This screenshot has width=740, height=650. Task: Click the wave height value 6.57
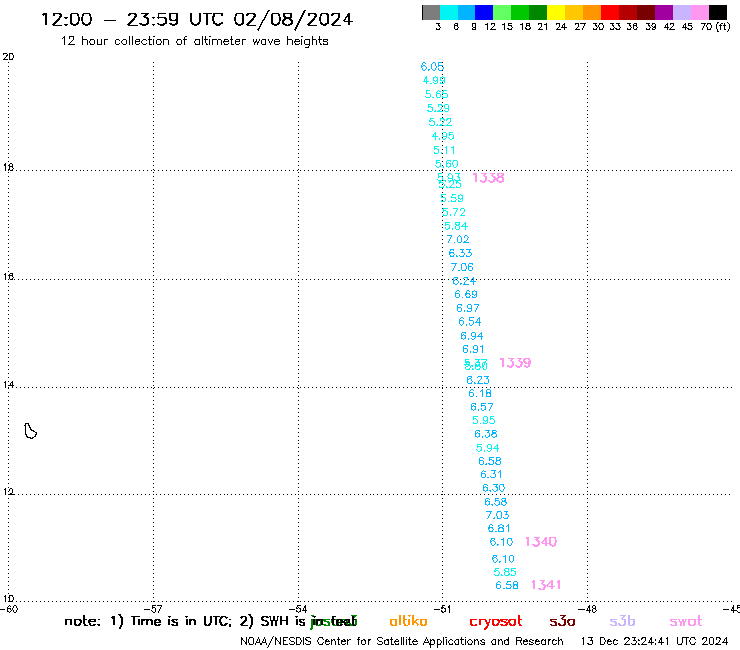482,407
